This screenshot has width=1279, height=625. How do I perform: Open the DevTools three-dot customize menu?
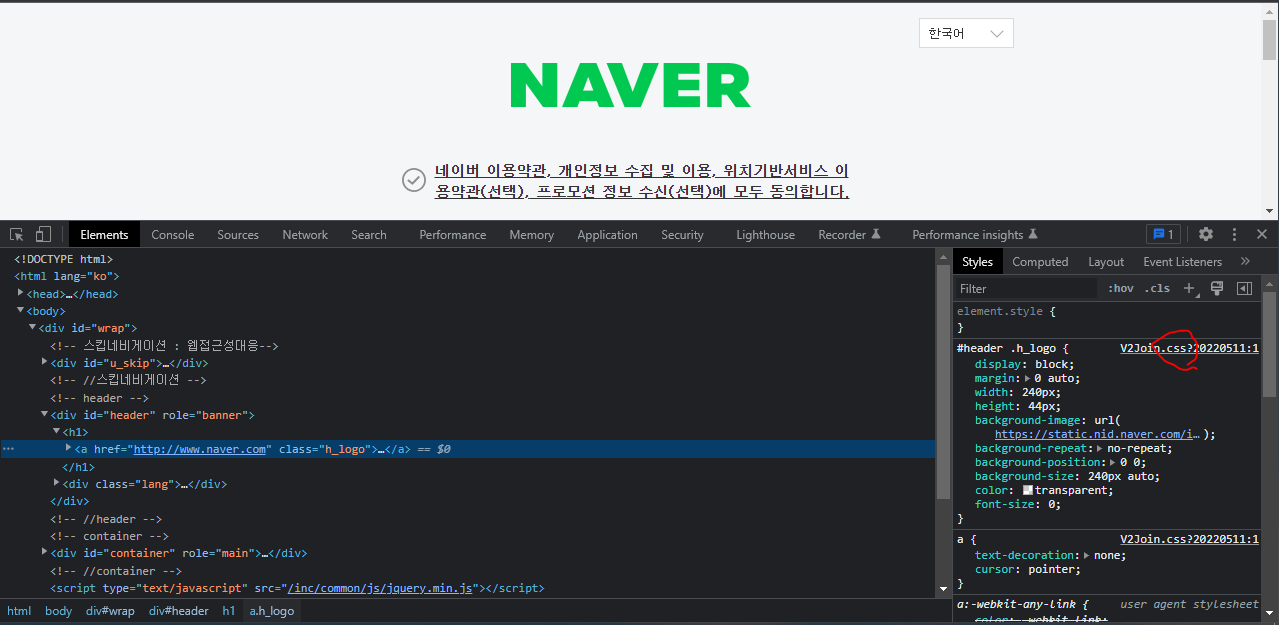click(1234, 234)
